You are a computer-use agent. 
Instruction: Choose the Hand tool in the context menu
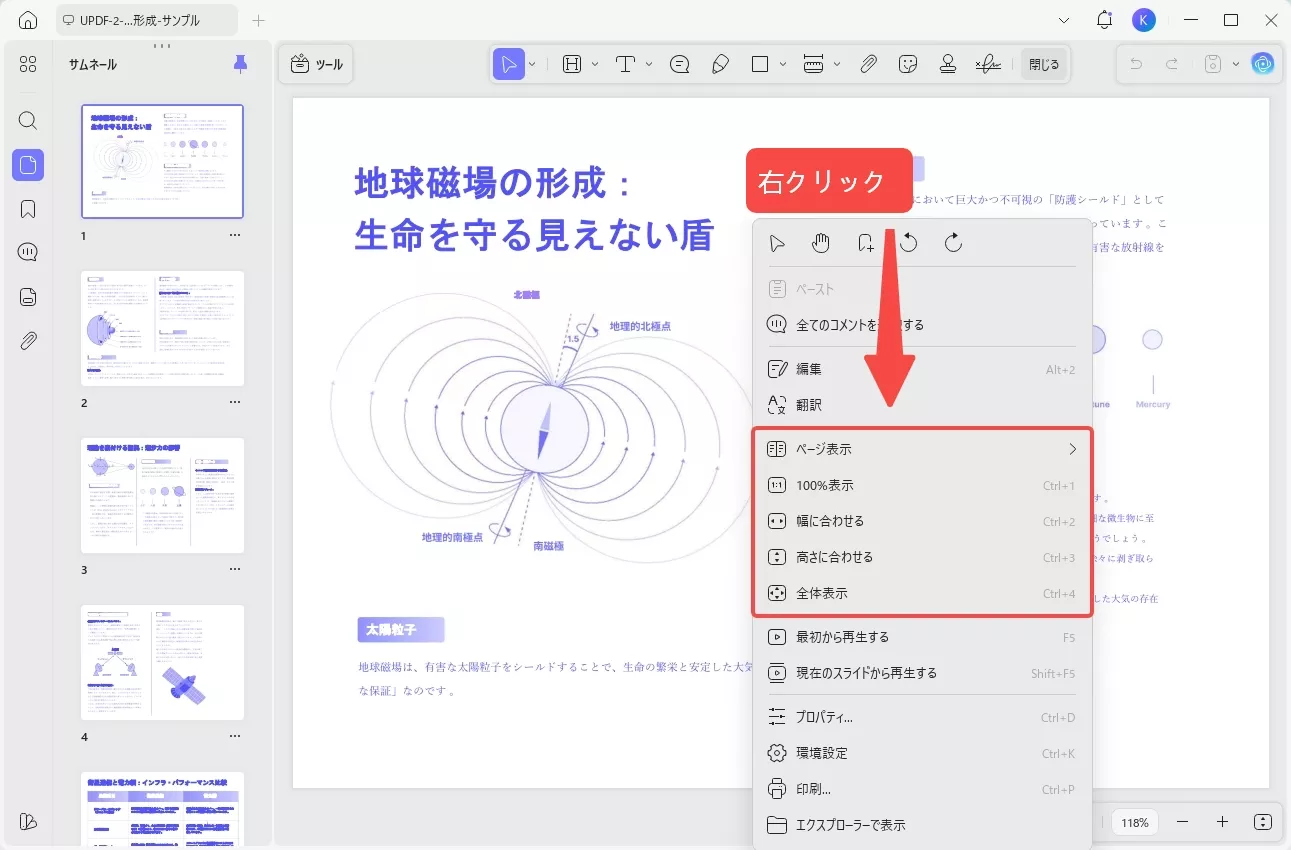pyautogui.click(x=821, y=242)
